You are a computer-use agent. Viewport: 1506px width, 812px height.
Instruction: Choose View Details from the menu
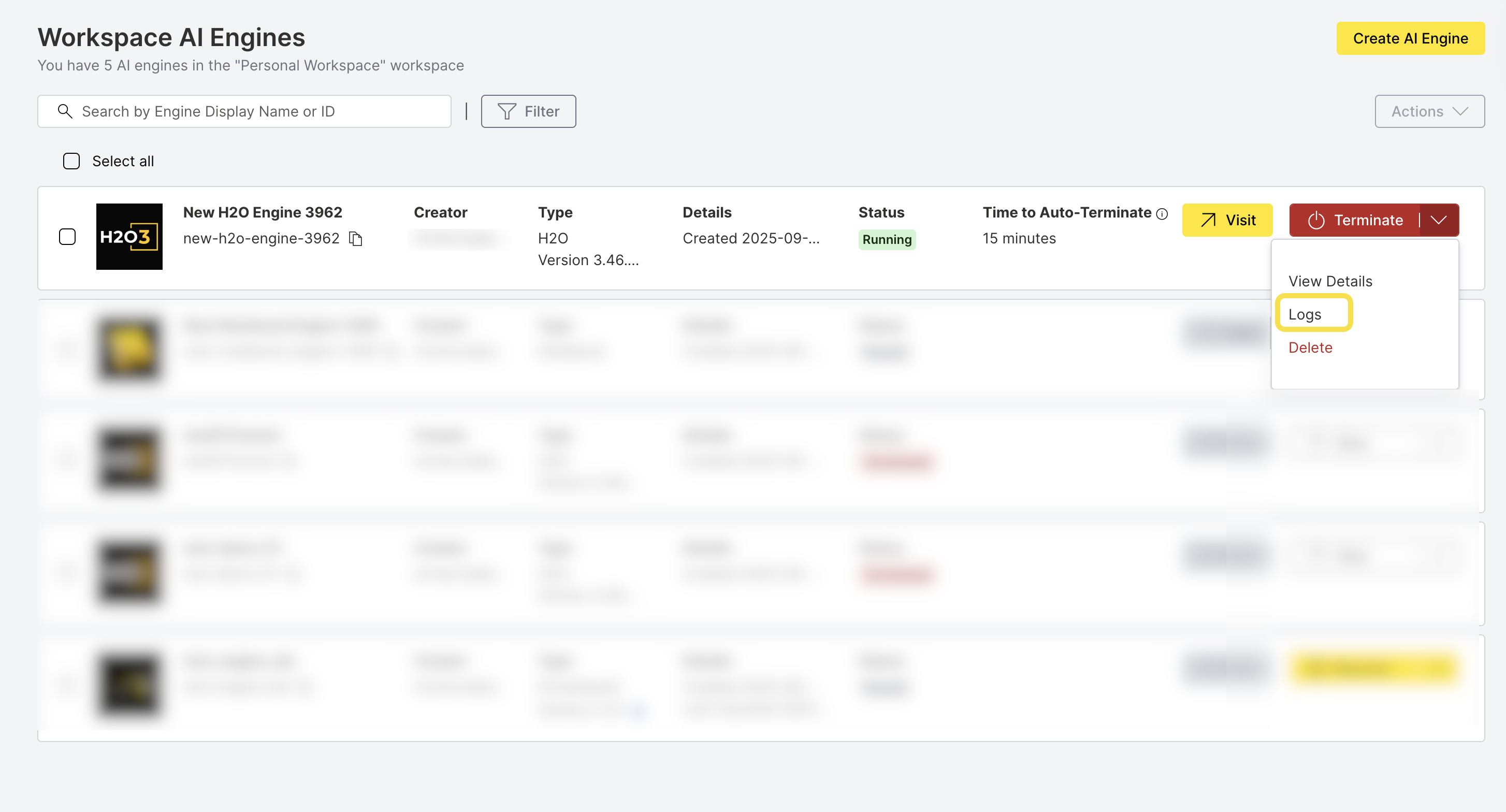(1330, 281)
